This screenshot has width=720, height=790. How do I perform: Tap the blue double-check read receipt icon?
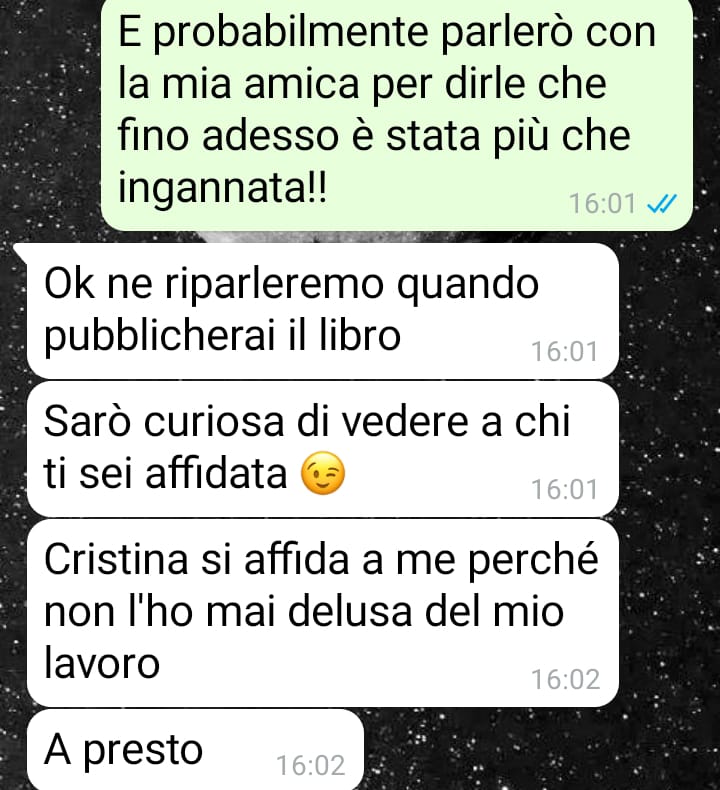[x=662, y=204]
